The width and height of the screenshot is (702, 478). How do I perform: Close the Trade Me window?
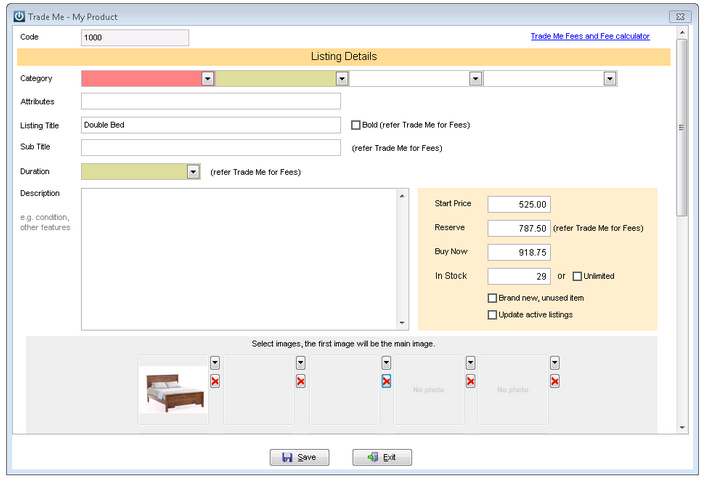coord(680,17)
